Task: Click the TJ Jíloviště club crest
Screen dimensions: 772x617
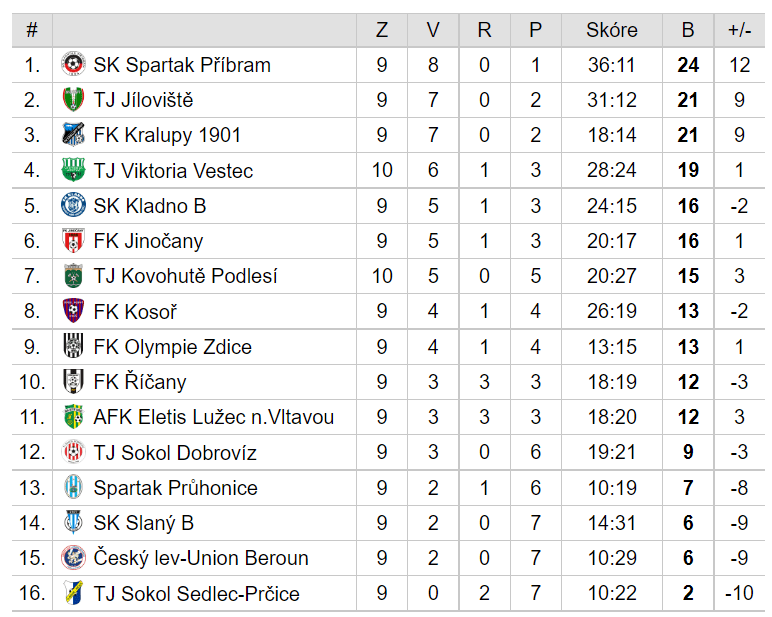Action: (73, 99)
